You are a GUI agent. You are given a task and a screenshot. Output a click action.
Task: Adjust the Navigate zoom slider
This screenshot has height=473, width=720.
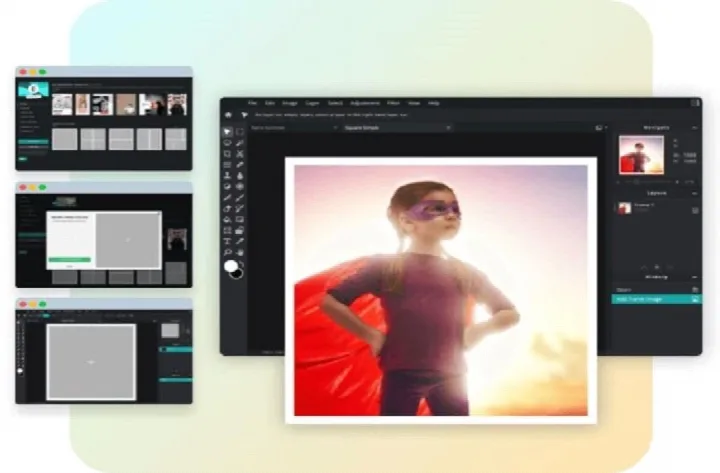point(650,182)
